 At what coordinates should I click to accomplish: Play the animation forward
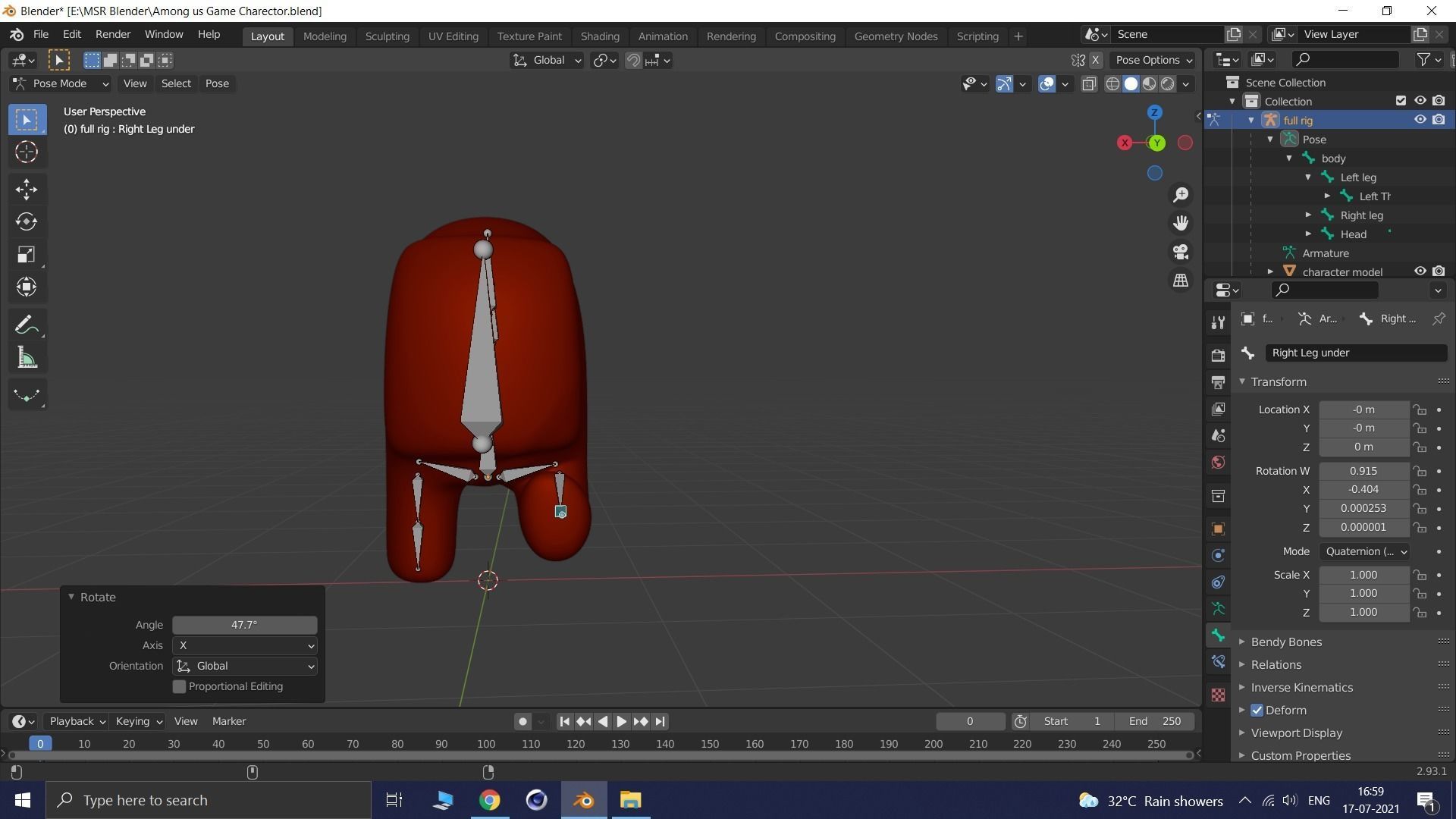point(621,722)
